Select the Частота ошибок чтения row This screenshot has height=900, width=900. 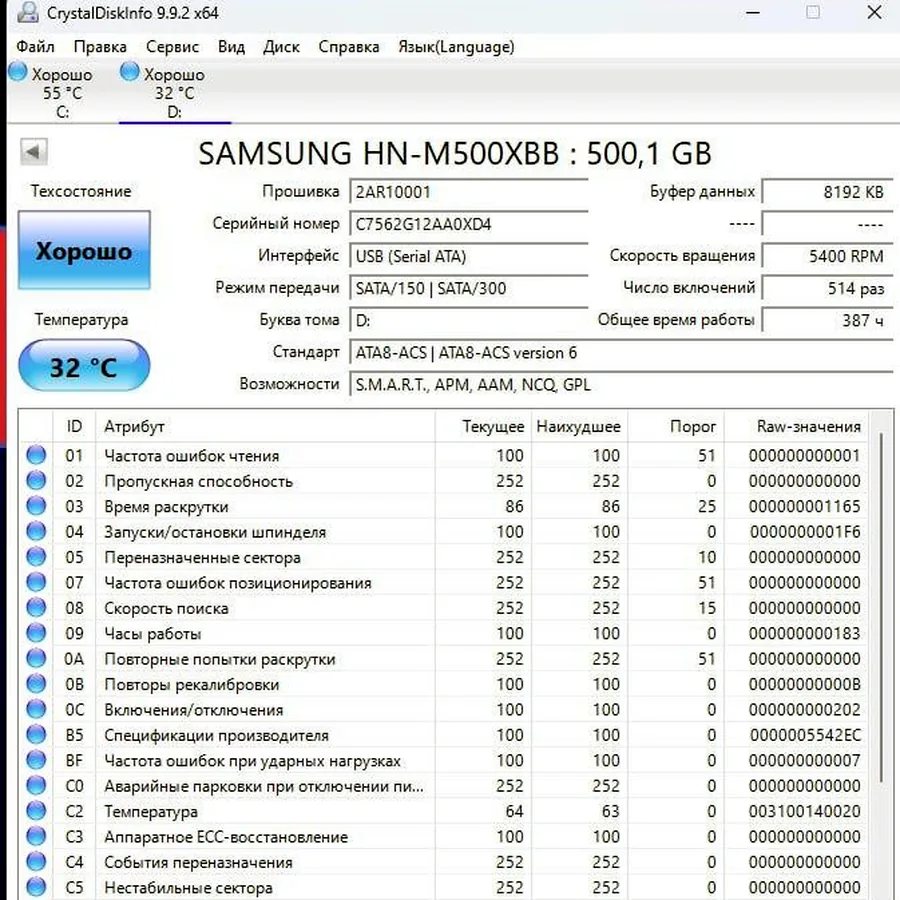pyautogui.click(x=443, y=455)
